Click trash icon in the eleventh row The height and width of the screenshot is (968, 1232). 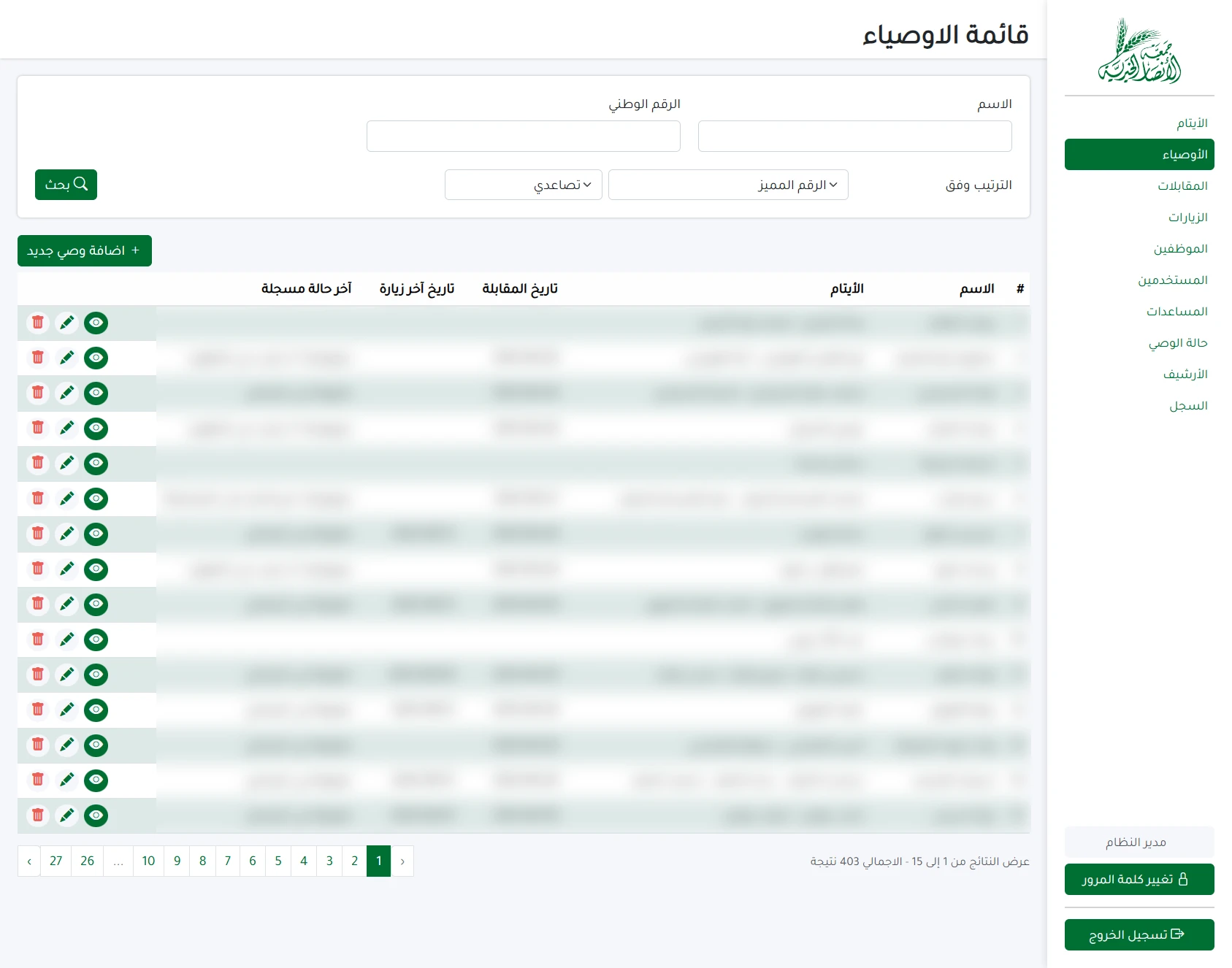[x=38, y=675]
